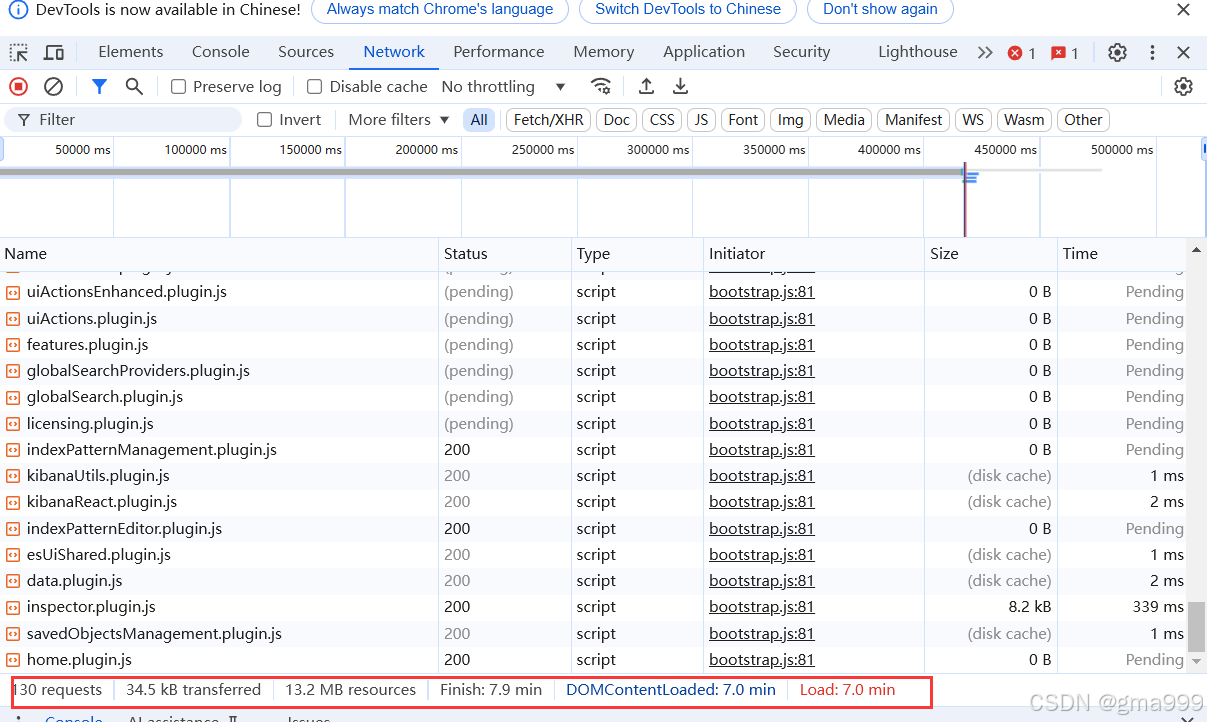Toggle the device toolbar icon

pos(54,53)
